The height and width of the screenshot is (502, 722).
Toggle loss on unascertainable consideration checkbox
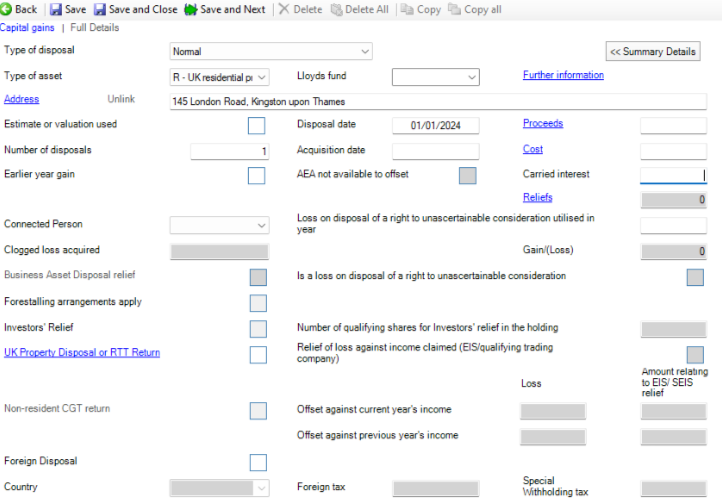695,277
